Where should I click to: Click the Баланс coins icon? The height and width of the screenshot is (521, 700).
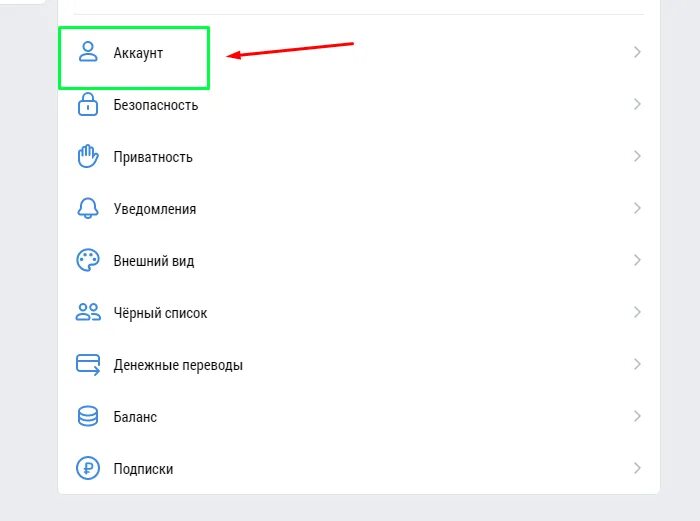[89, 416]
